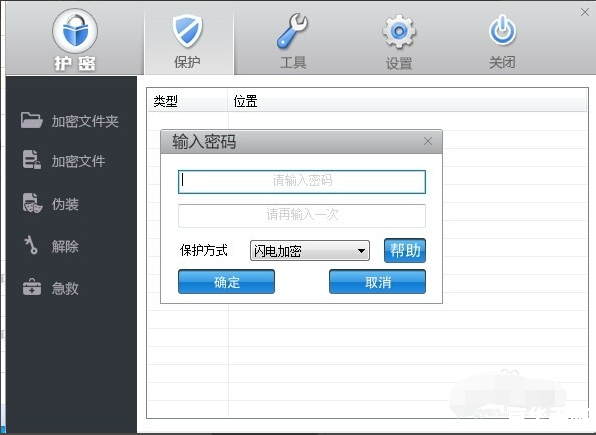Confirm the password with 确定

(x=226, y=282)
